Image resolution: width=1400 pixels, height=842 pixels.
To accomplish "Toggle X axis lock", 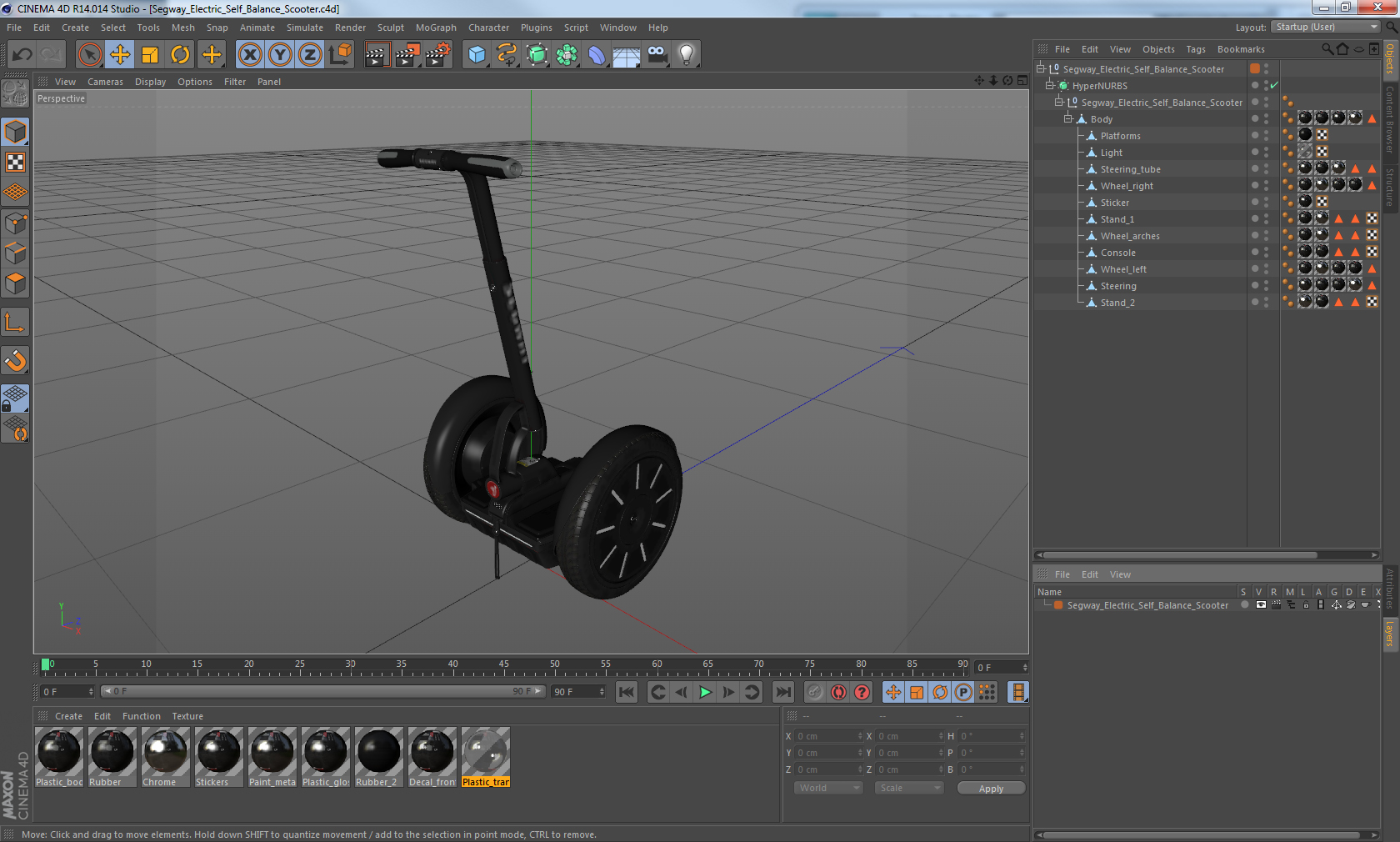I will (x=250, y=55).
